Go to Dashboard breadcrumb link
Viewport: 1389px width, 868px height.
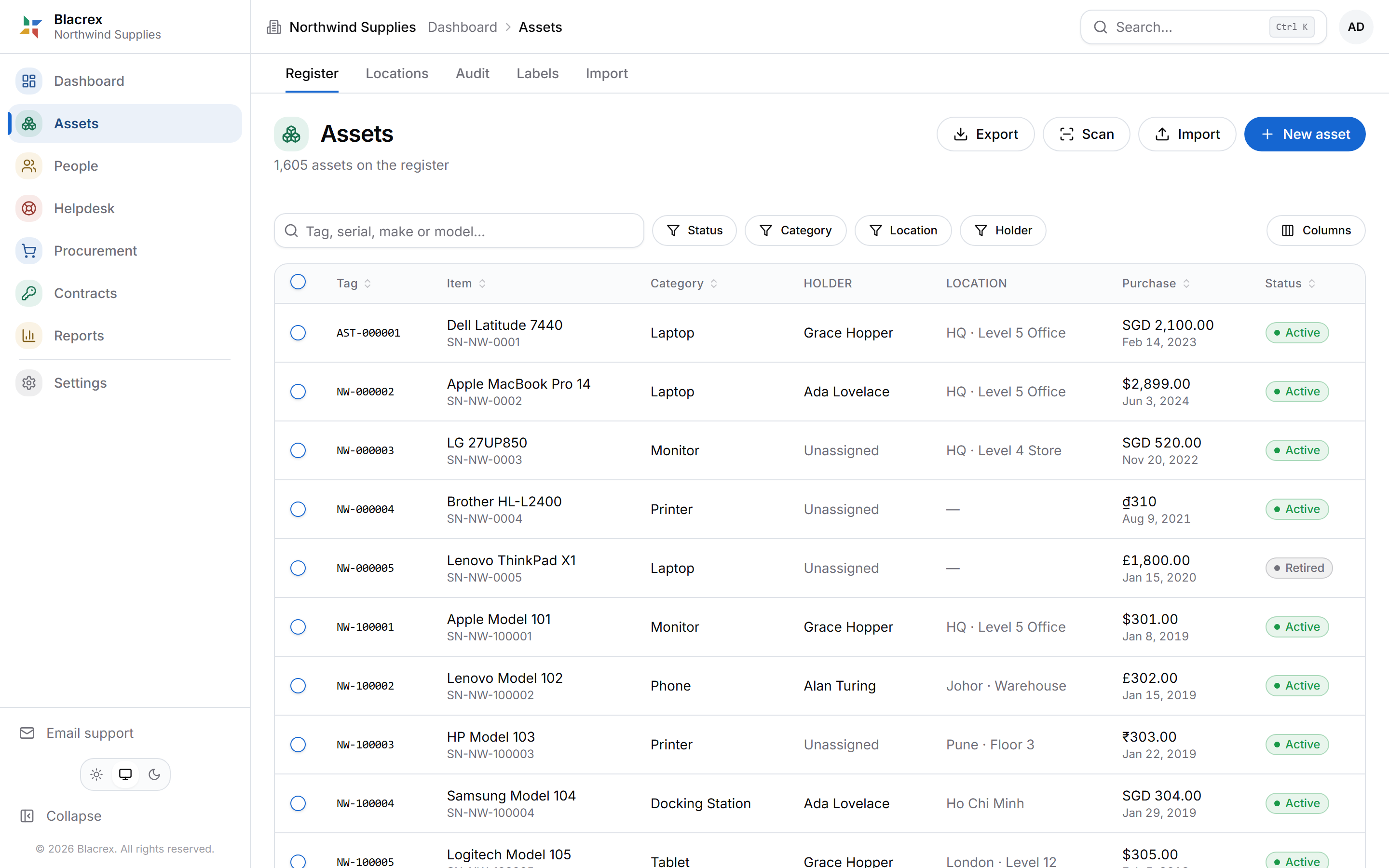point(463,27)
